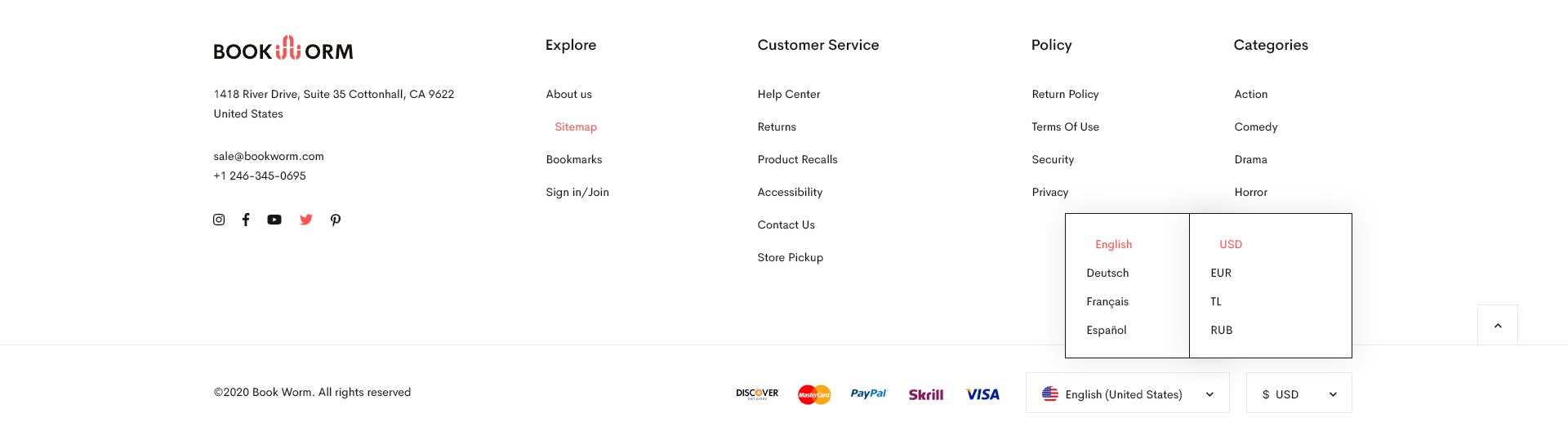This screenshot has width=1568, height=440.
Task: Collapse the USD currency dropdown
Action: click(1298, 393)
